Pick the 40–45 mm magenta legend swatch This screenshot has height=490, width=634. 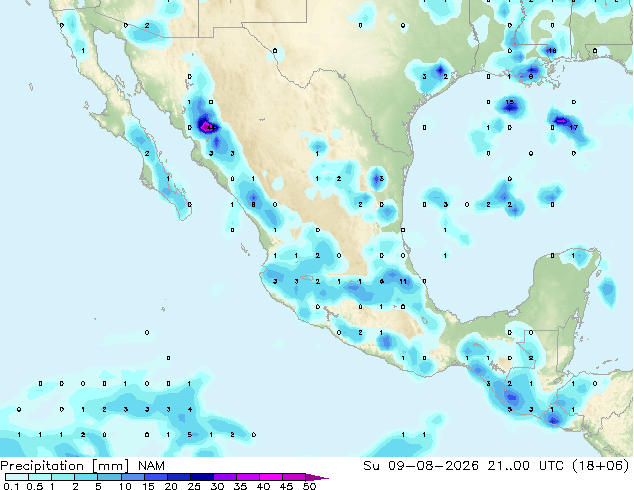pos(270,477)
